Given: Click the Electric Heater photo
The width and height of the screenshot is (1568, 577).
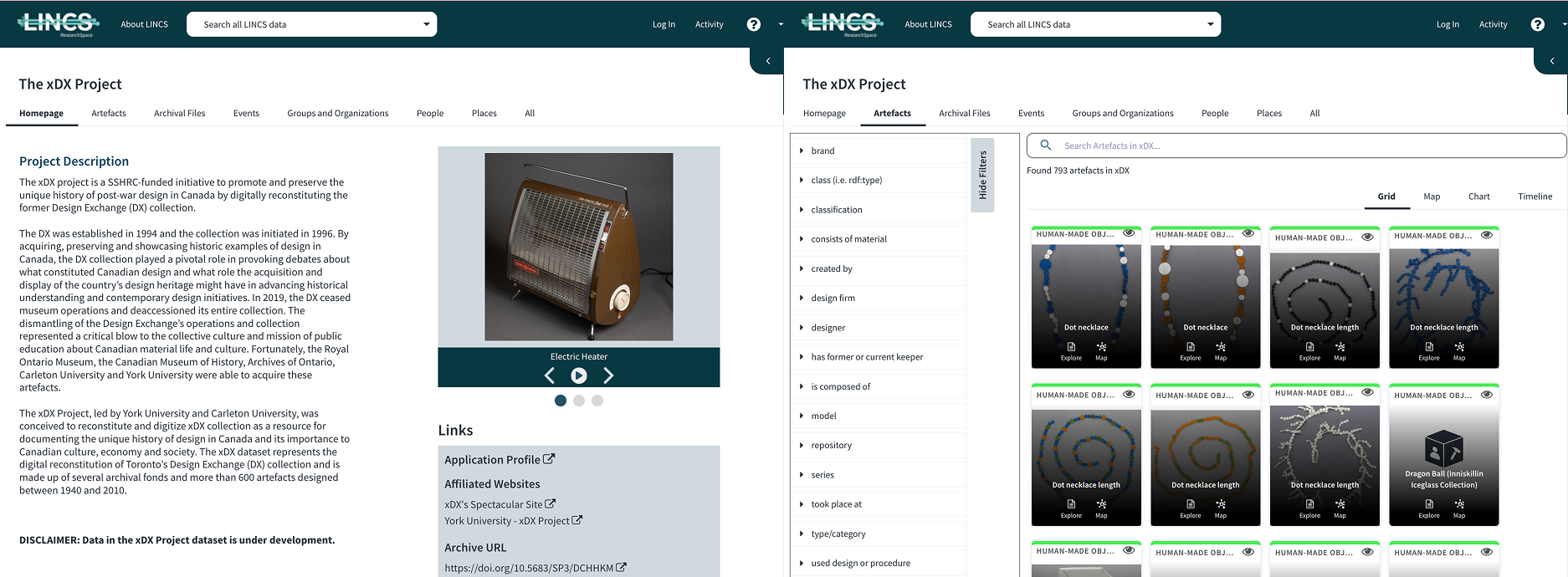Looking at the screenshot, I should (x=579, y=247).
